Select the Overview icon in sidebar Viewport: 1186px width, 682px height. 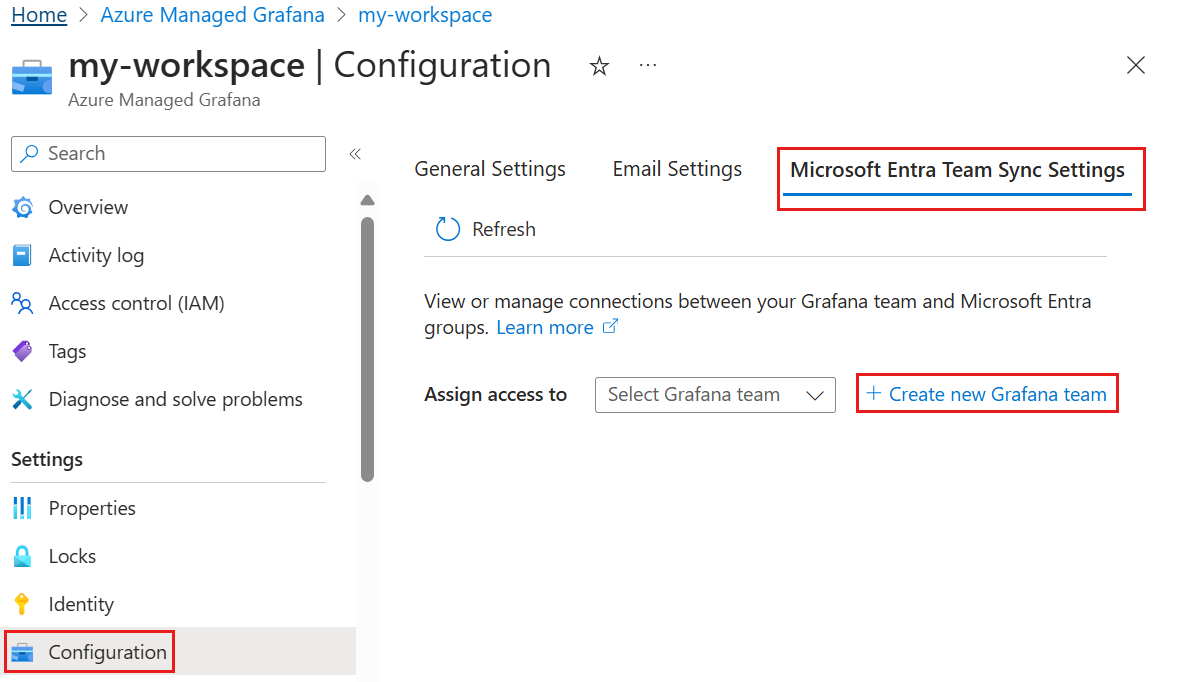pos(22,207)
